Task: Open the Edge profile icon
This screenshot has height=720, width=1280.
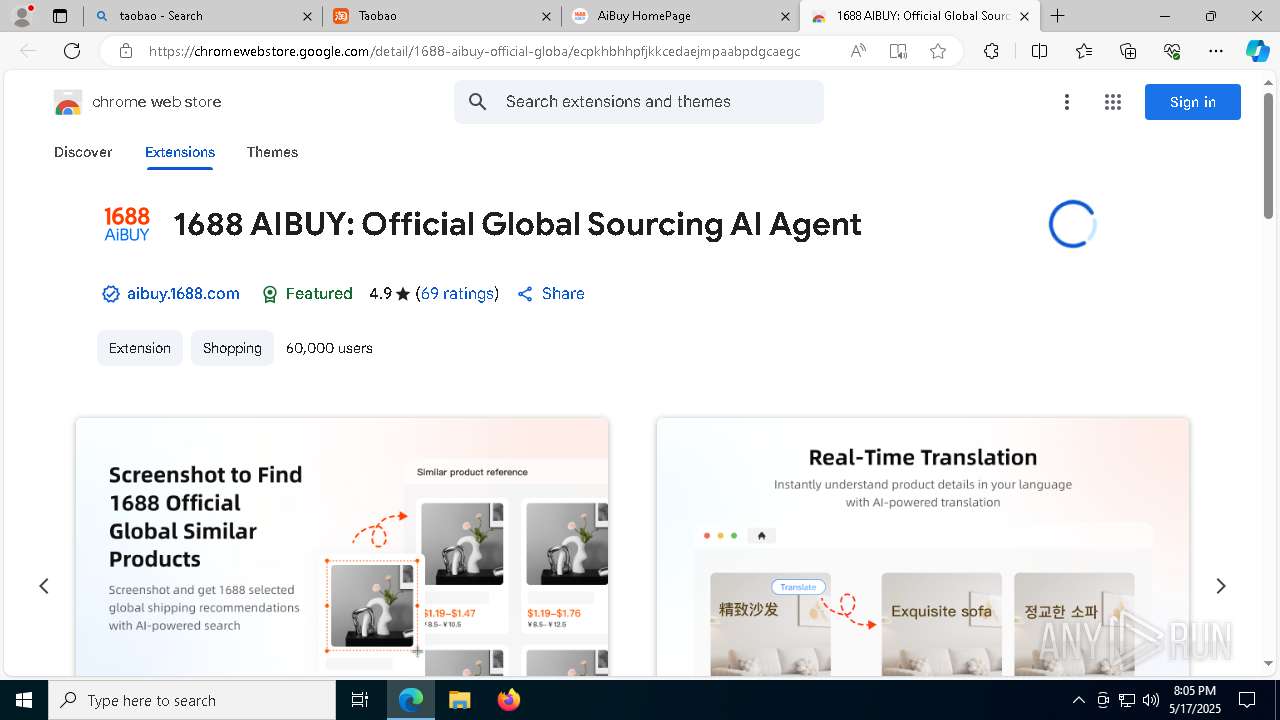Action: 22,16
